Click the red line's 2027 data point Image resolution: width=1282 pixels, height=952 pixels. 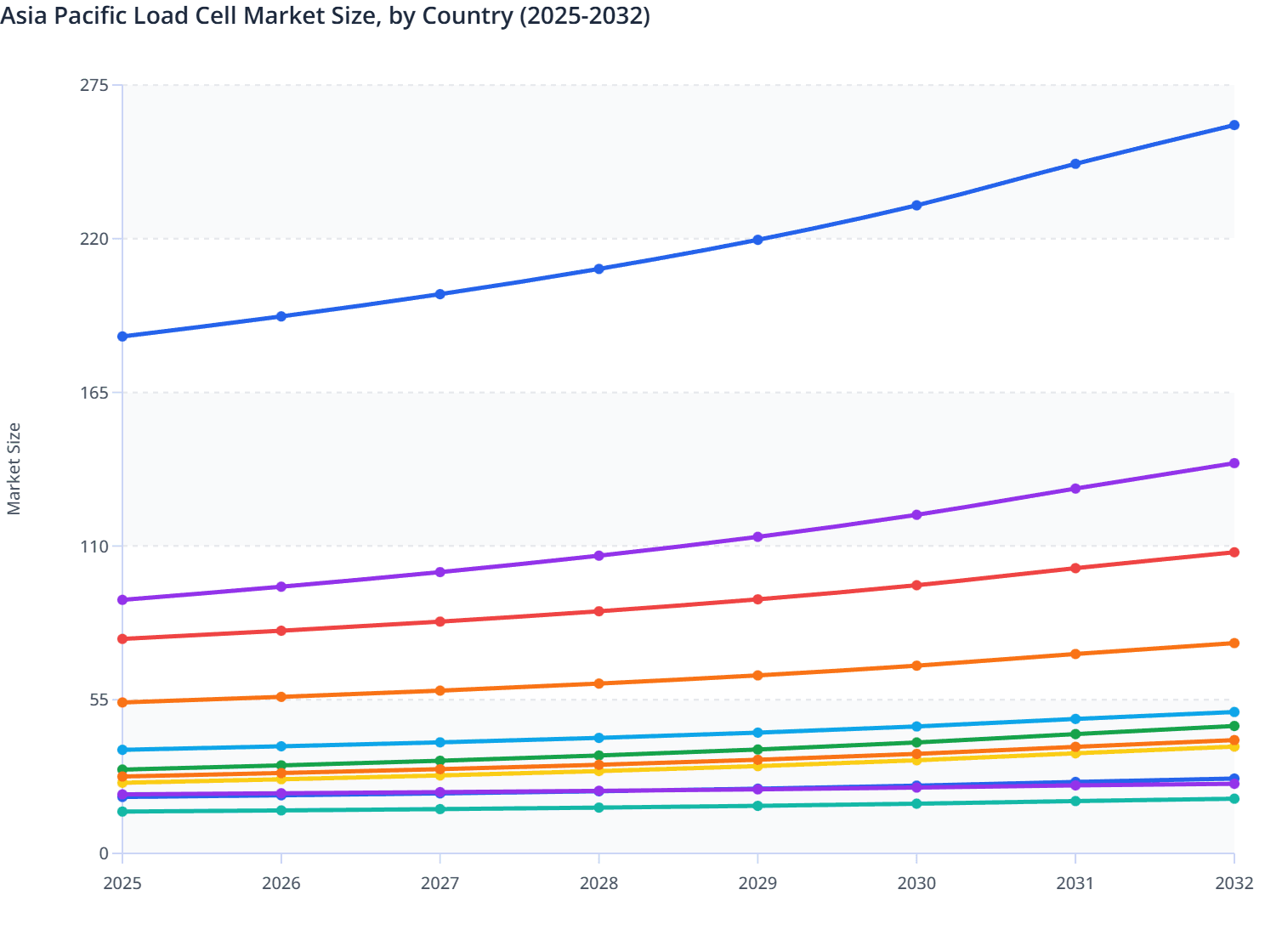point(439,621)
